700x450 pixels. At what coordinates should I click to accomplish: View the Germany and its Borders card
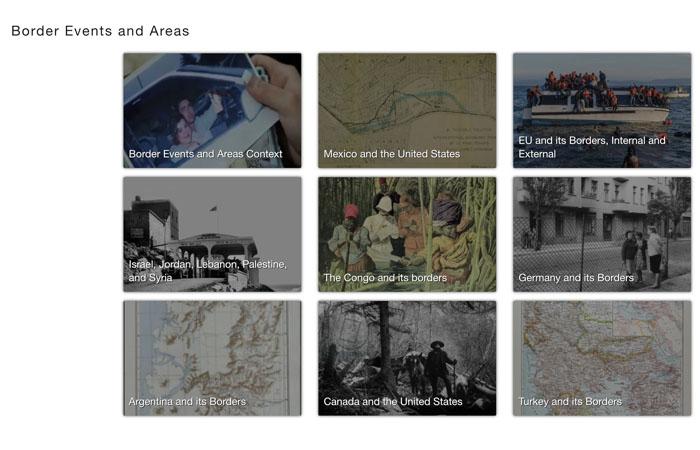tap(602, 234)
